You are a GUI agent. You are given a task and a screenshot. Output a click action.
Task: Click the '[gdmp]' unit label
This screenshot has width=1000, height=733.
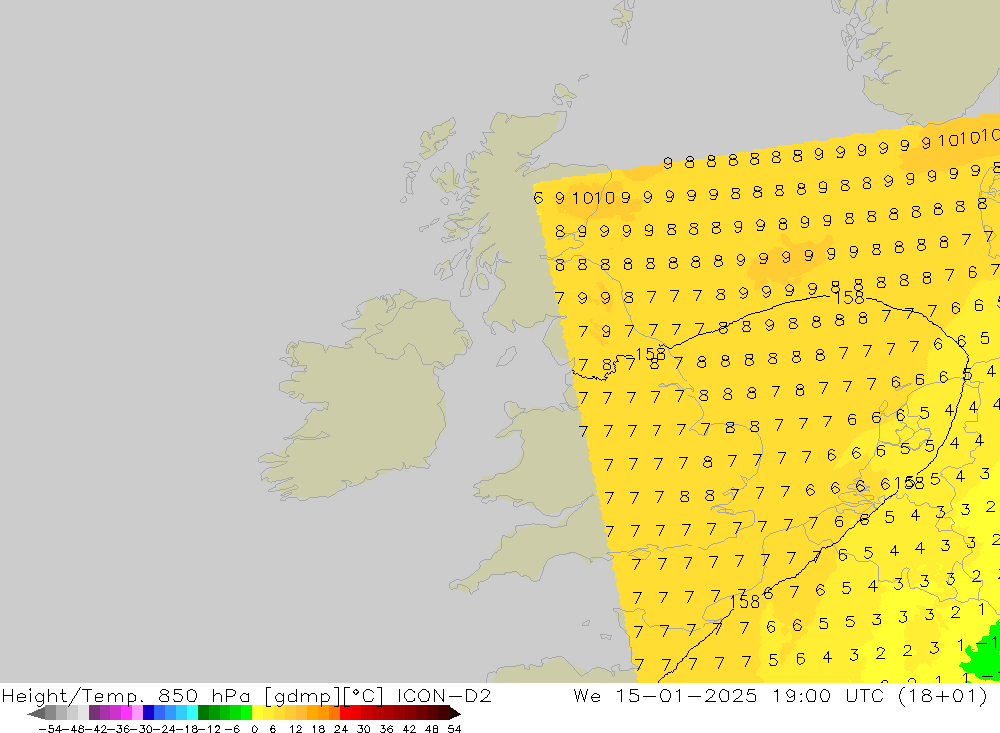click(304, 696)
